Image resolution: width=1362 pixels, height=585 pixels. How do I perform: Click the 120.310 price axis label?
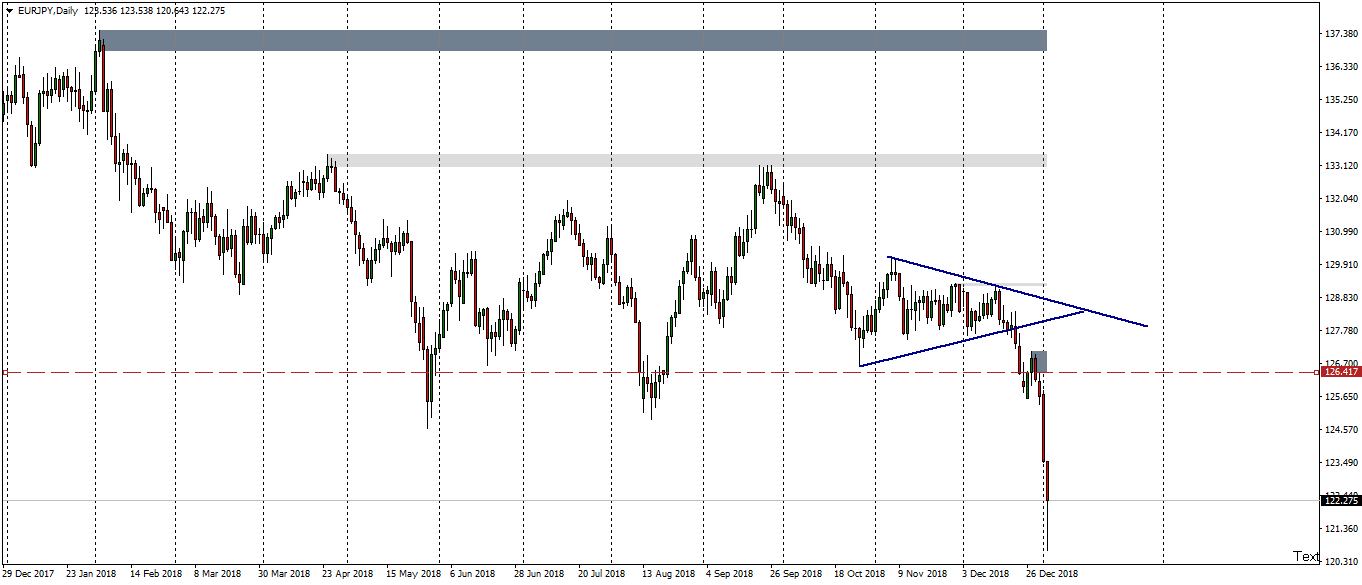click(1340, 561)
